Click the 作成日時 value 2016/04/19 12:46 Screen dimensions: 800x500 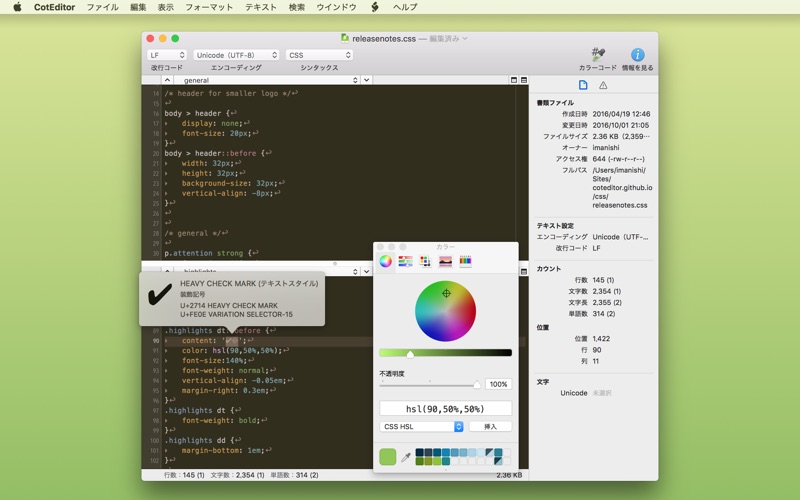click(621, 114)
